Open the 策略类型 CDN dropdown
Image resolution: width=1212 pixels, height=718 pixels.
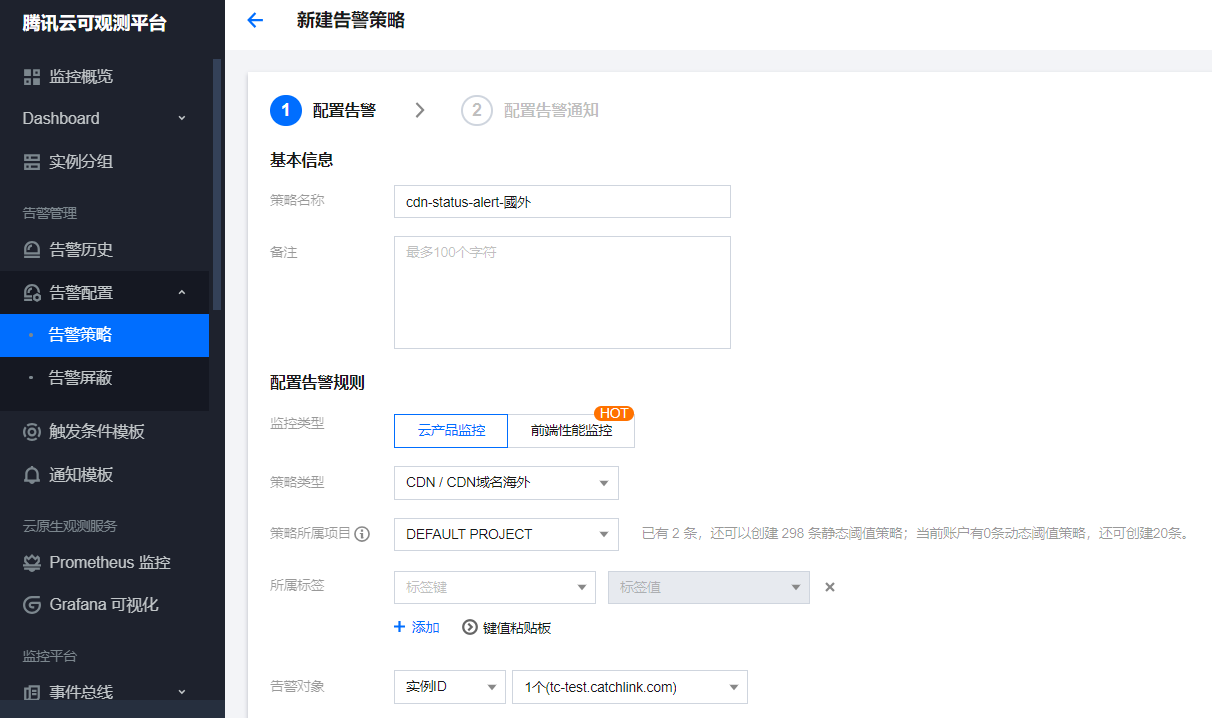tap(506, 482)
